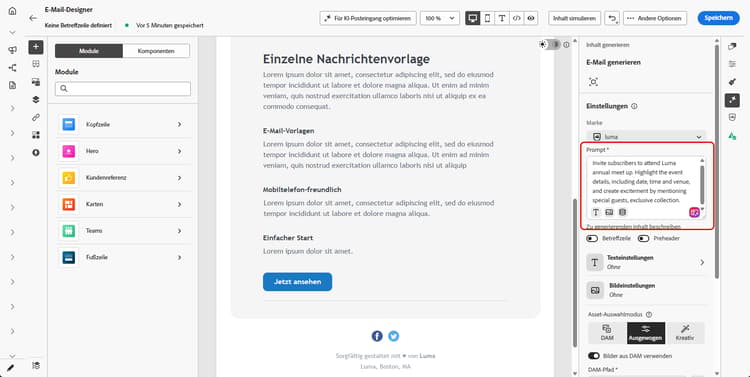The height and width of the screenshot is (377, 750).
Task: Select the plus add-content rail icon
Action: 36,47
